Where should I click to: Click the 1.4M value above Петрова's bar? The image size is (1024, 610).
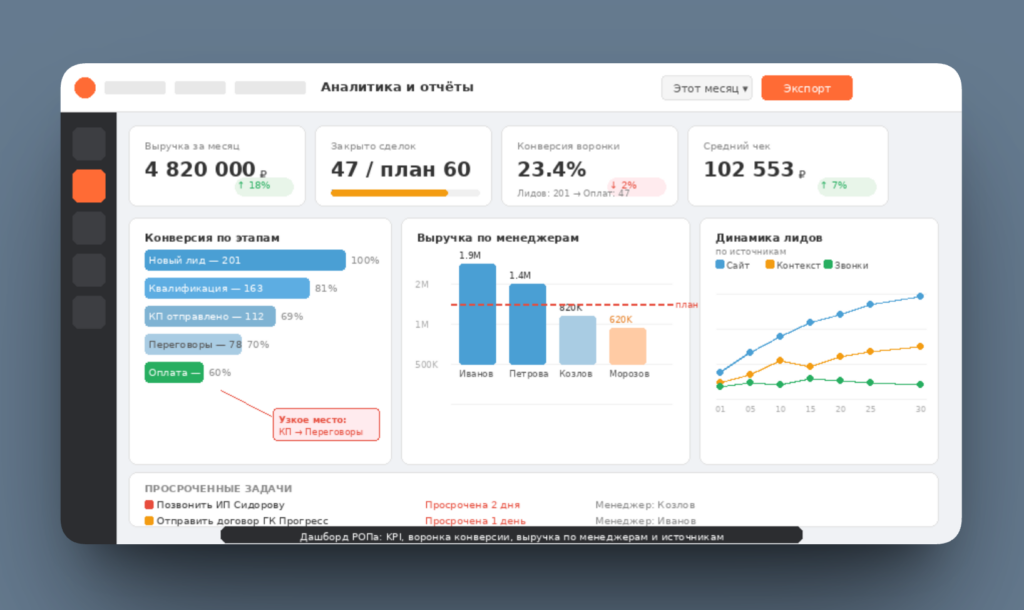click(520, 276)
